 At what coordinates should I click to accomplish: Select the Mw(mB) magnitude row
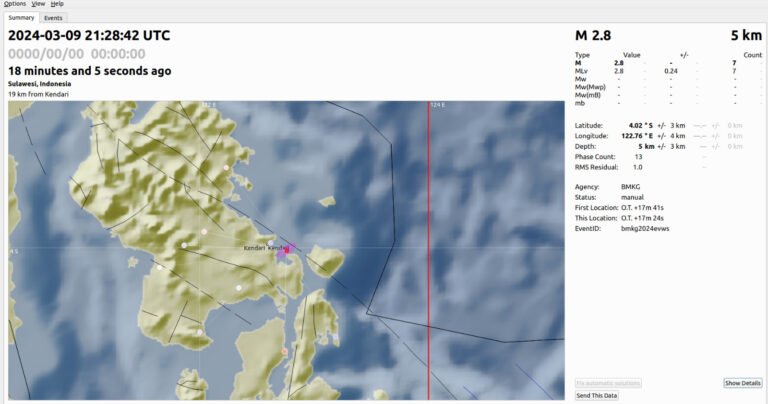(668, 95)
